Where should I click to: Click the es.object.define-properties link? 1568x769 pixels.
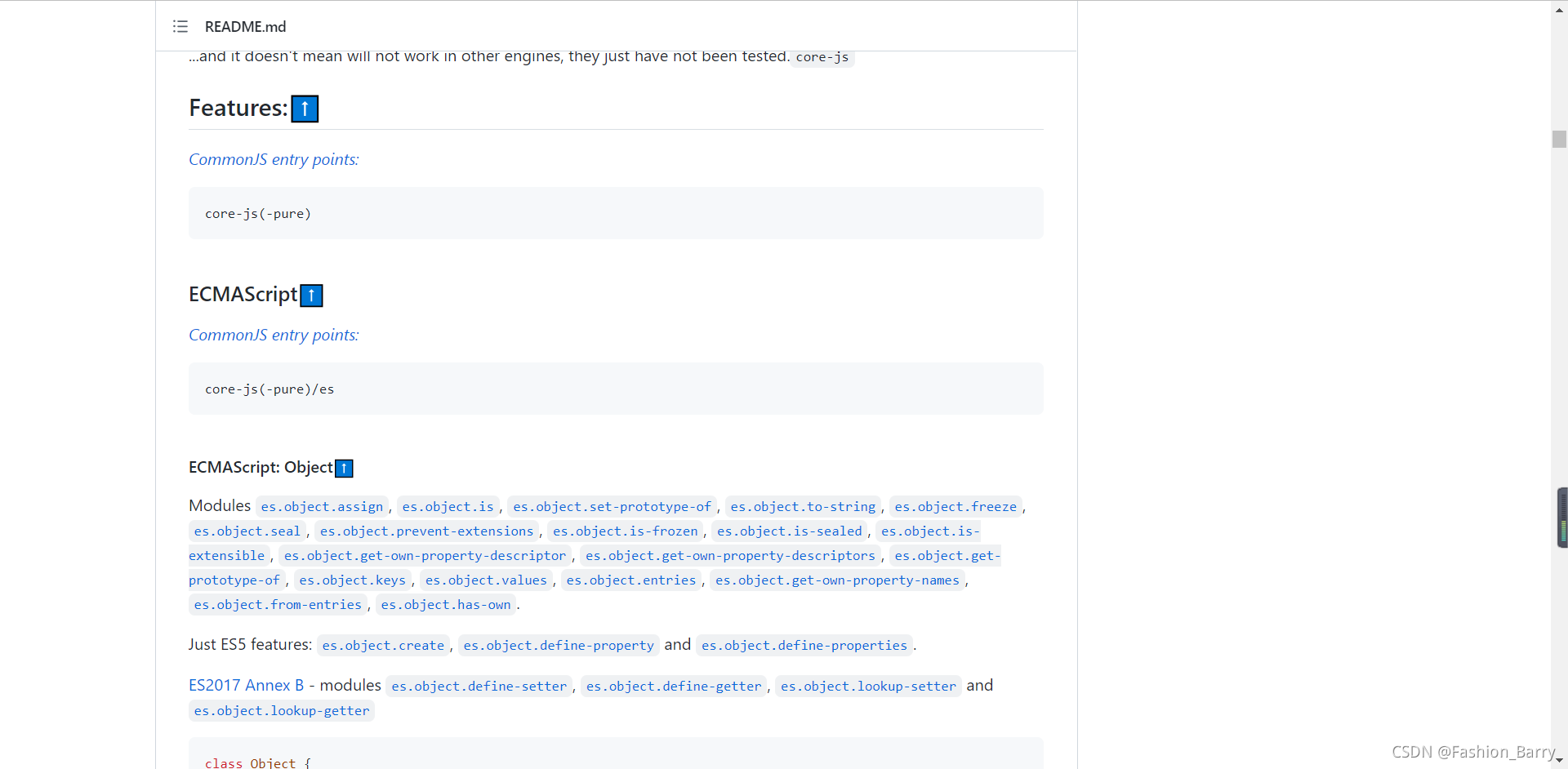coord(804,646)
